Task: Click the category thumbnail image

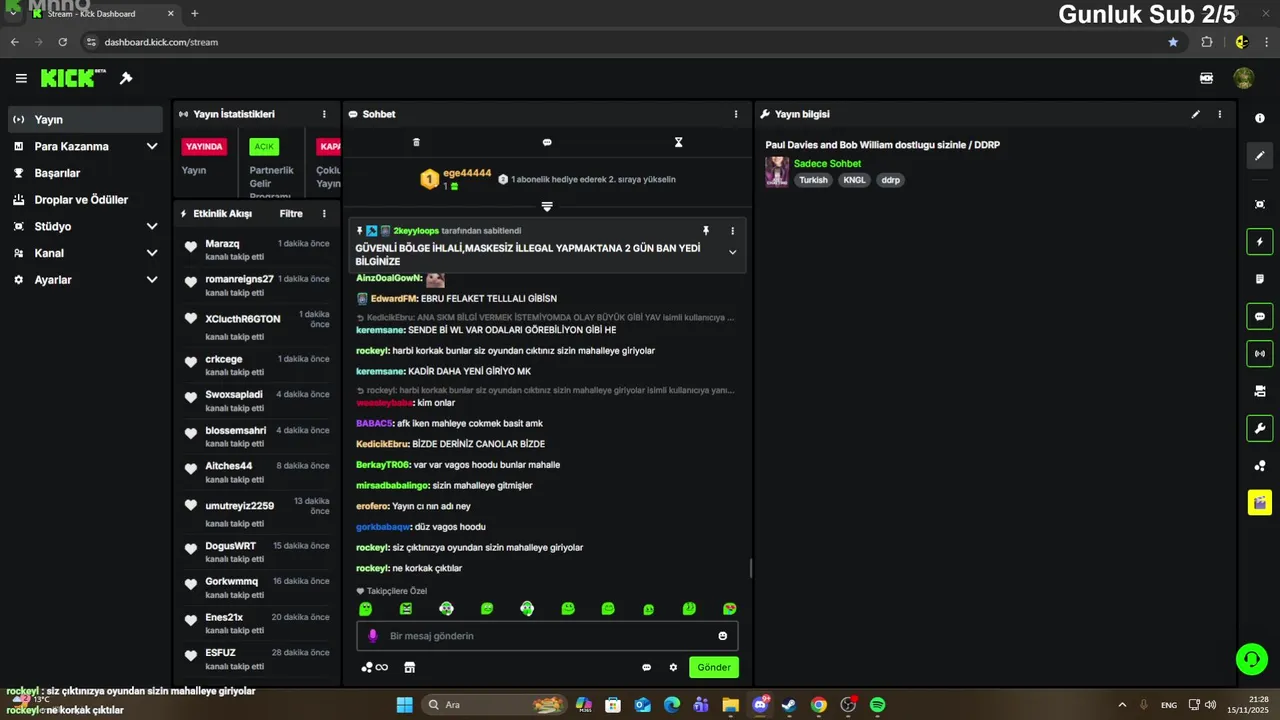Action: click(x=777, y=172)
